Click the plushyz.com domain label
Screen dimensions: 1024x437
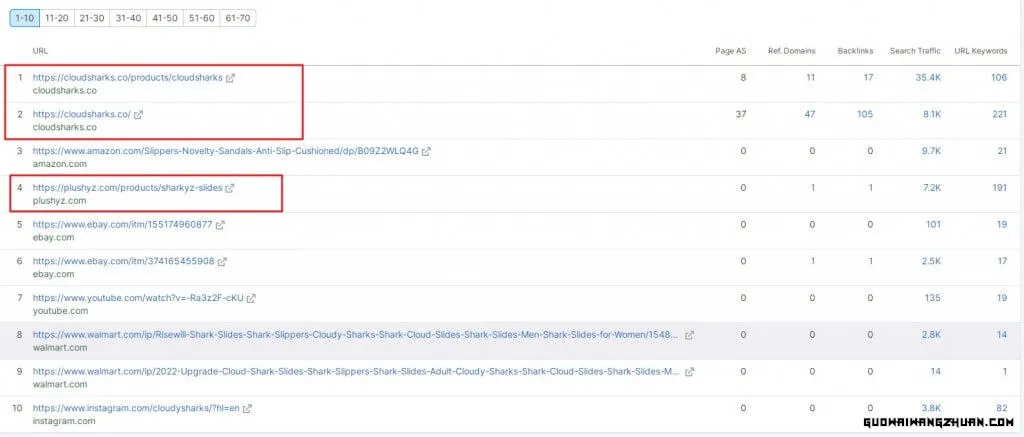[x=59, y=201]
